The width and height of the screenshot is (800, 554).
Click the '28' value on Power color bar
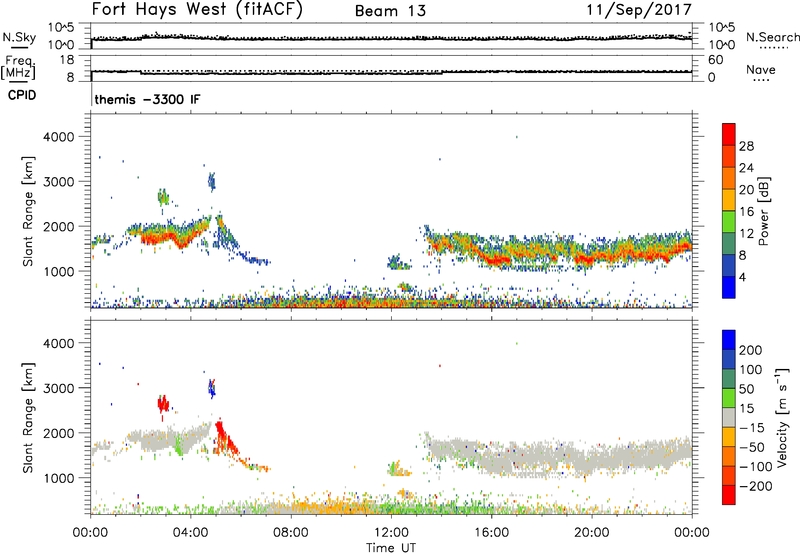point(746,146)
